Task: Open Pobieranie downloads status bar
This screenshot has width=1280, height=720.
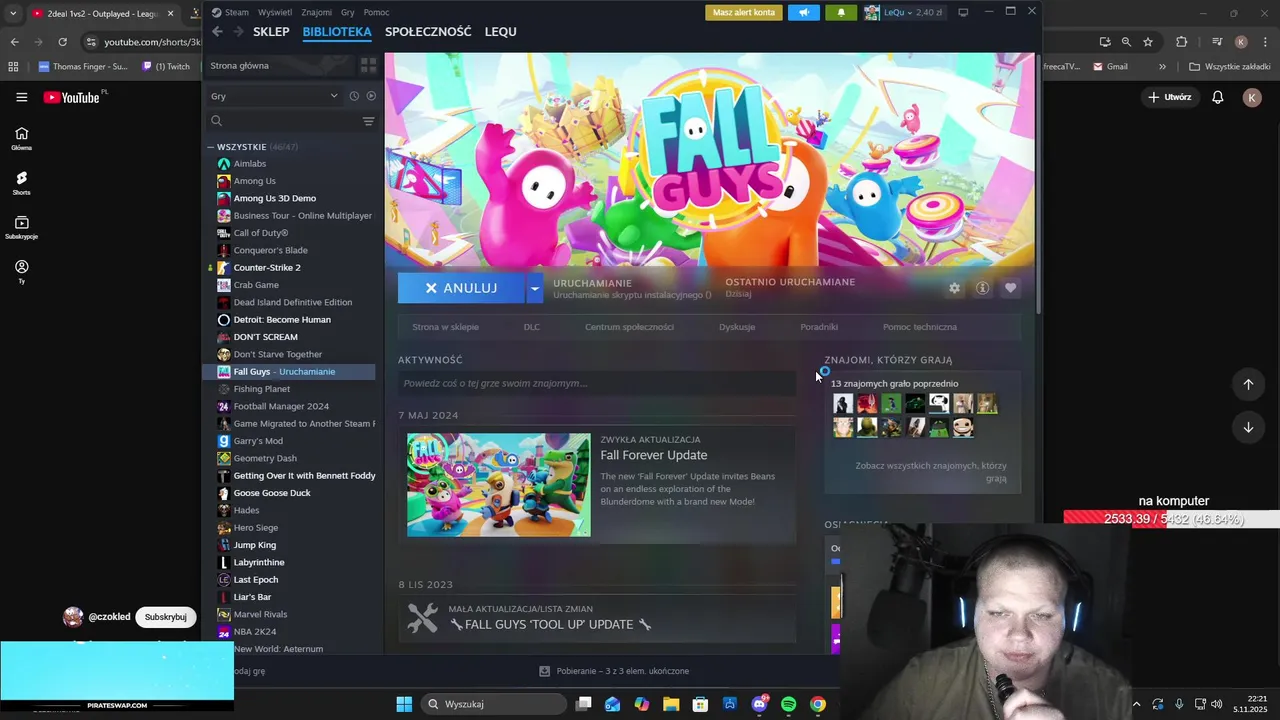Action: pos(614,671)
